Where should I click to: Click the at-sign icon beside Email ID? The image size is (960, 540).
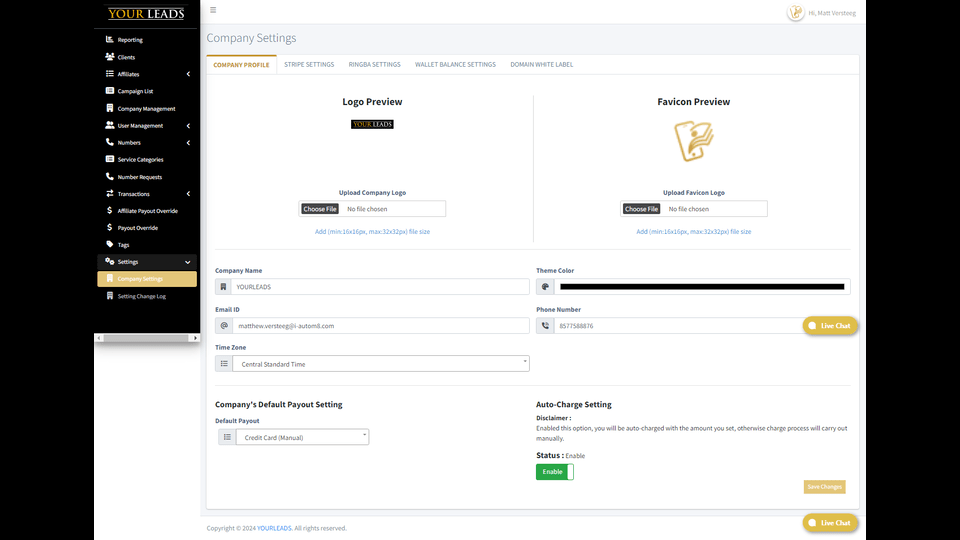(224, 326)
